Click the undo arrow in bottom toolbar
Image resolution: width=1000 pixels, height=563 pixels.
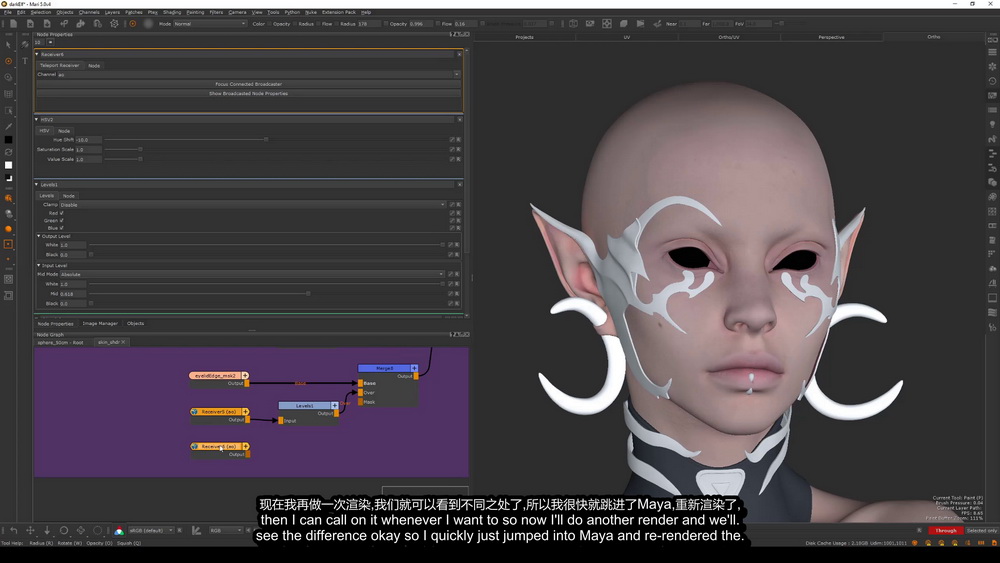click(x=13, y=530)
